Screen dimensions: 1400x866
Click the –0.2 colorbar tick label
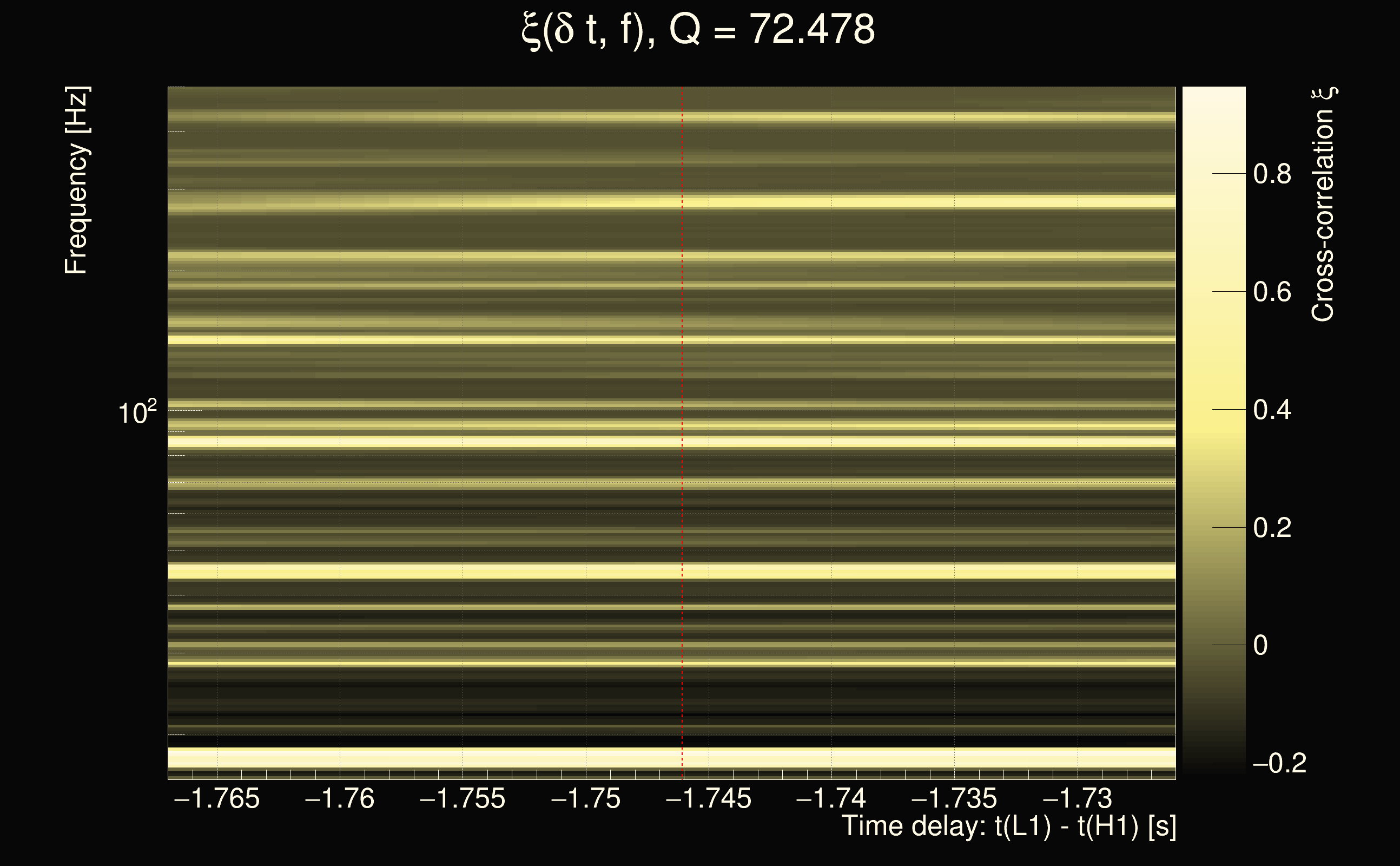(1279, 764)
